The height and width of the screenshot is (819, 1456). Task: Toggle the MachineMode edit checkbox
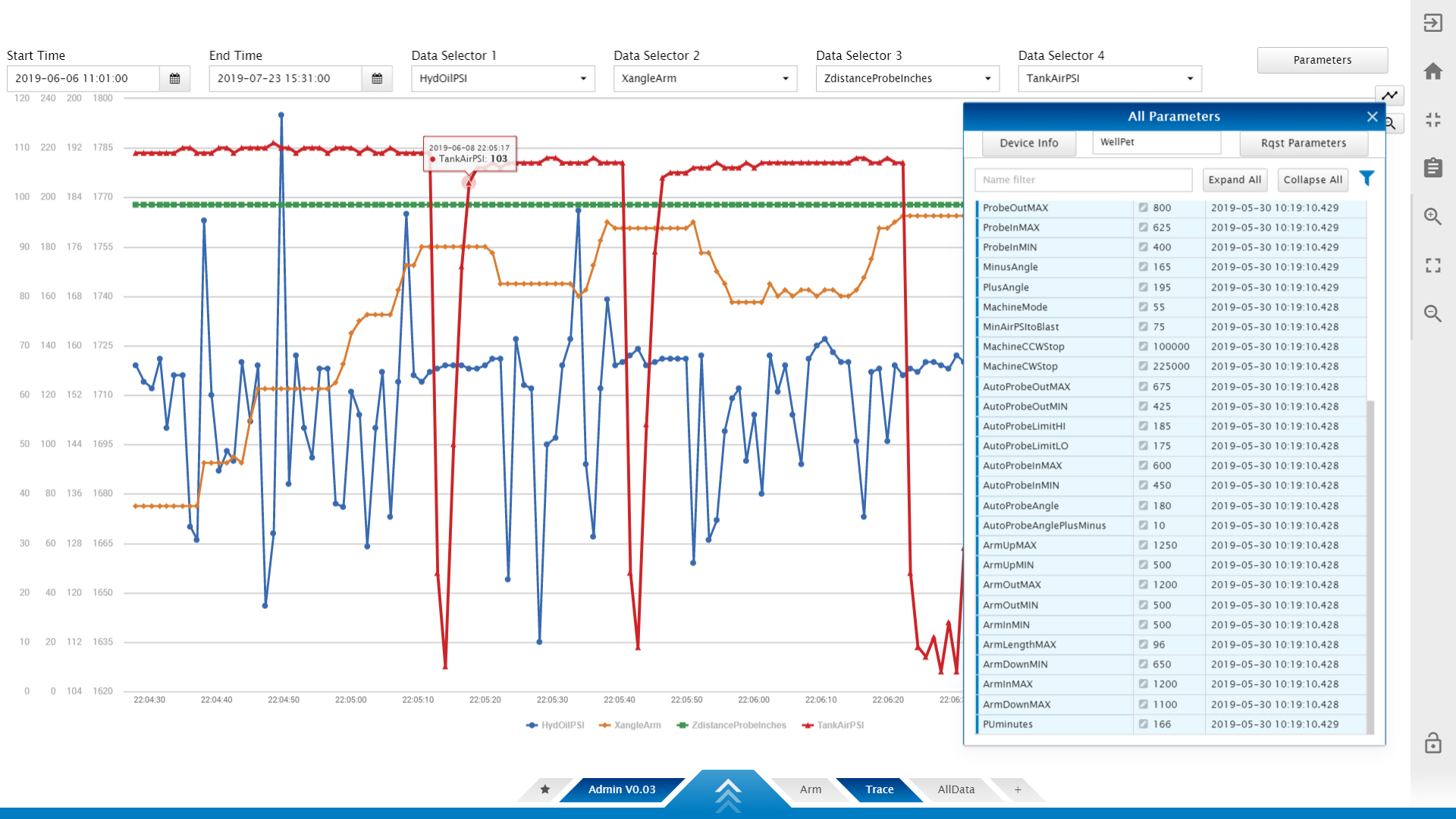(1143, 307)
